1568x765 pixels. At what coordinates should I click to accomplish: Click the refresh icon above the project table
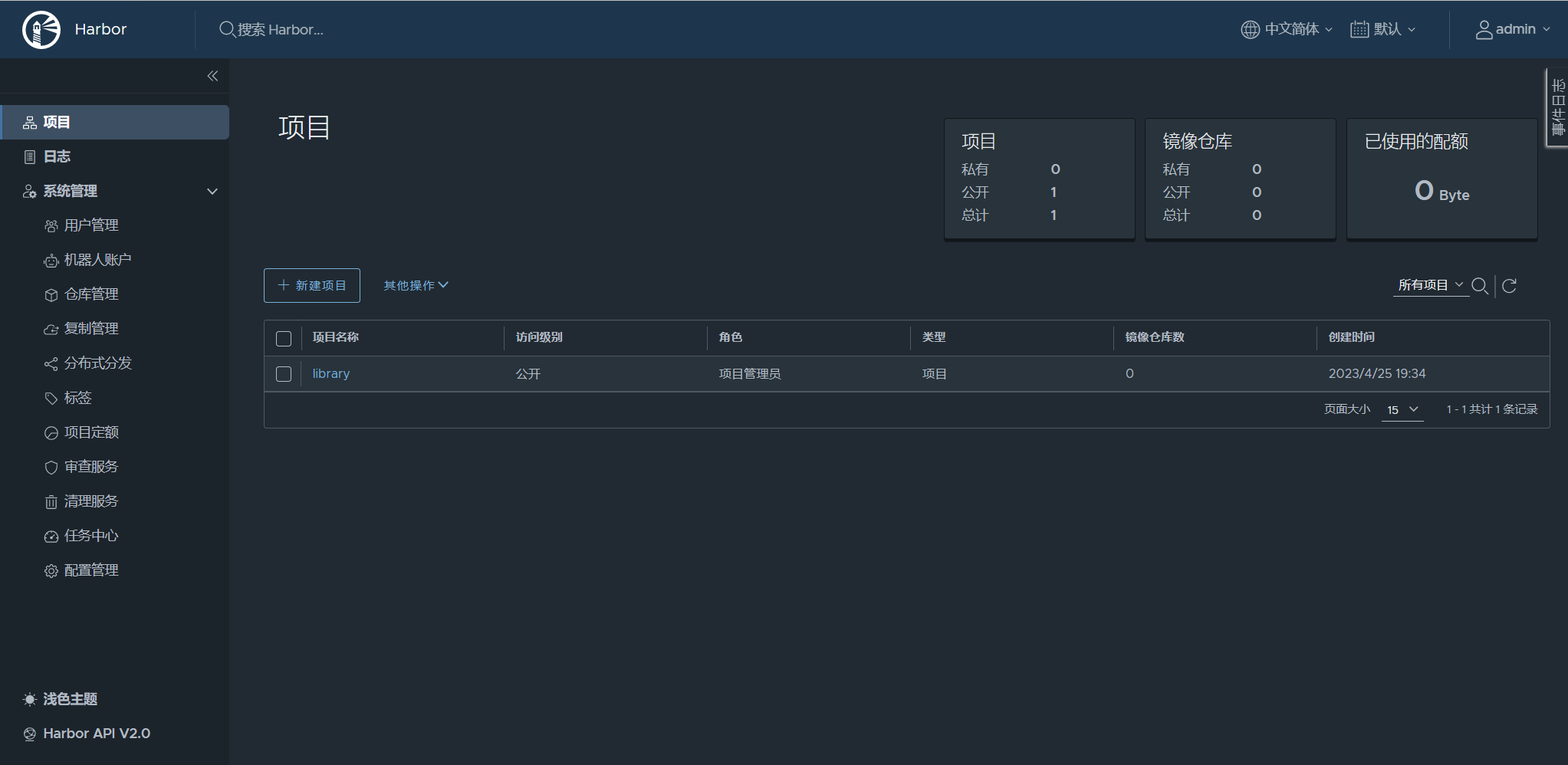tap(1509, 286)
